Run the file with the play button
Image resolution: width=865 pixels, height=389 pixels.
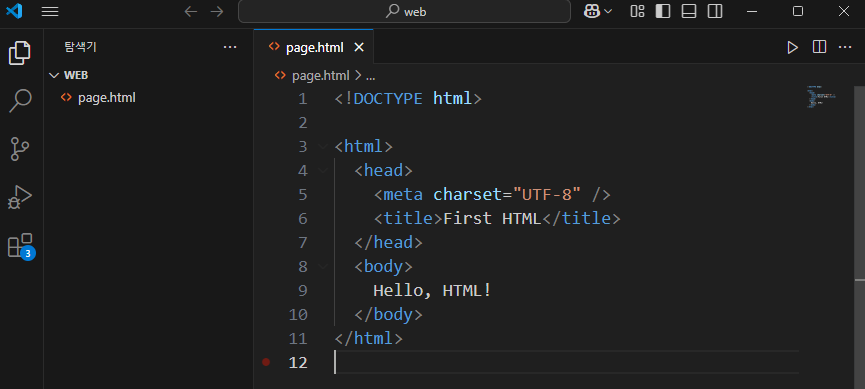[x=793, y=47]
